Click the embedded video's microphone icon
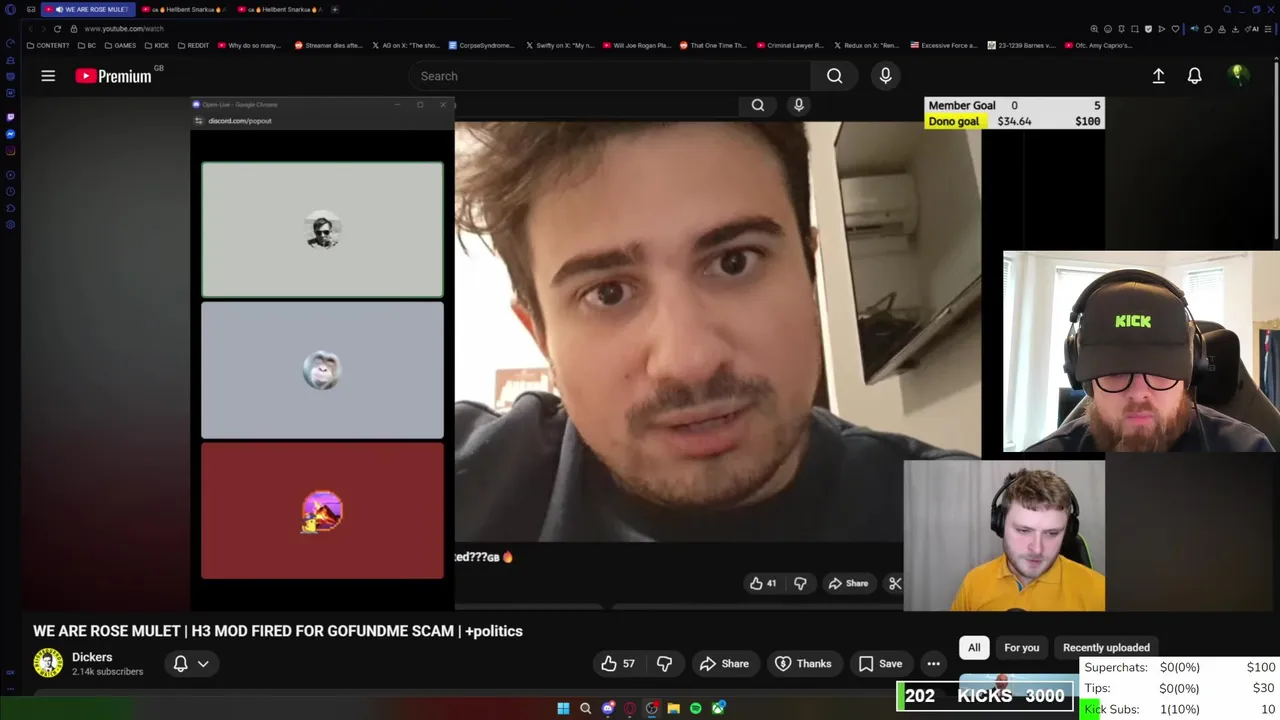 [798, 105]
